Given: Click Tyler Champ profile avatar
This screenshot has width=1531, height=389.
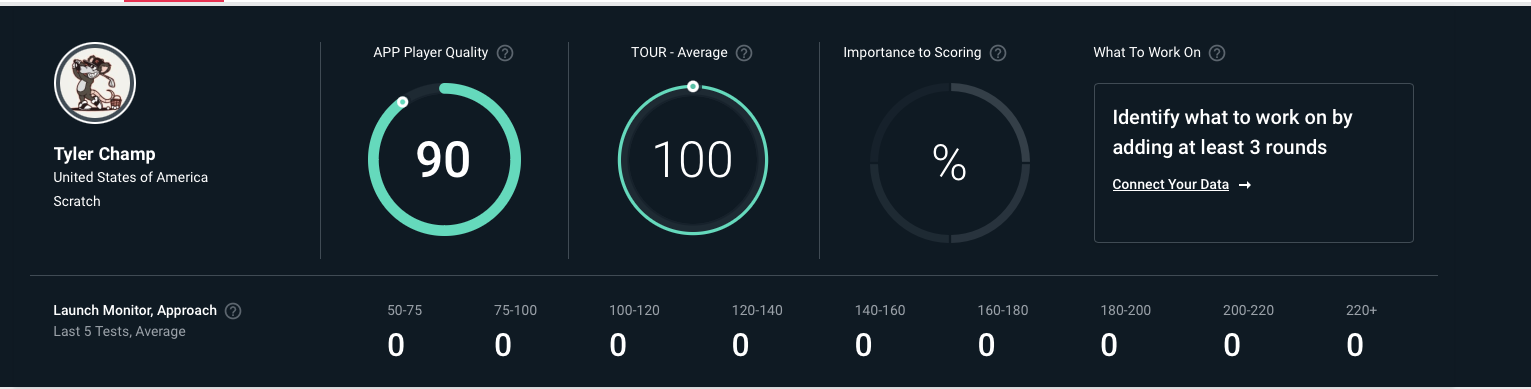Looking at the screenshot, I should pyautogui.click(x=95, y=83).
